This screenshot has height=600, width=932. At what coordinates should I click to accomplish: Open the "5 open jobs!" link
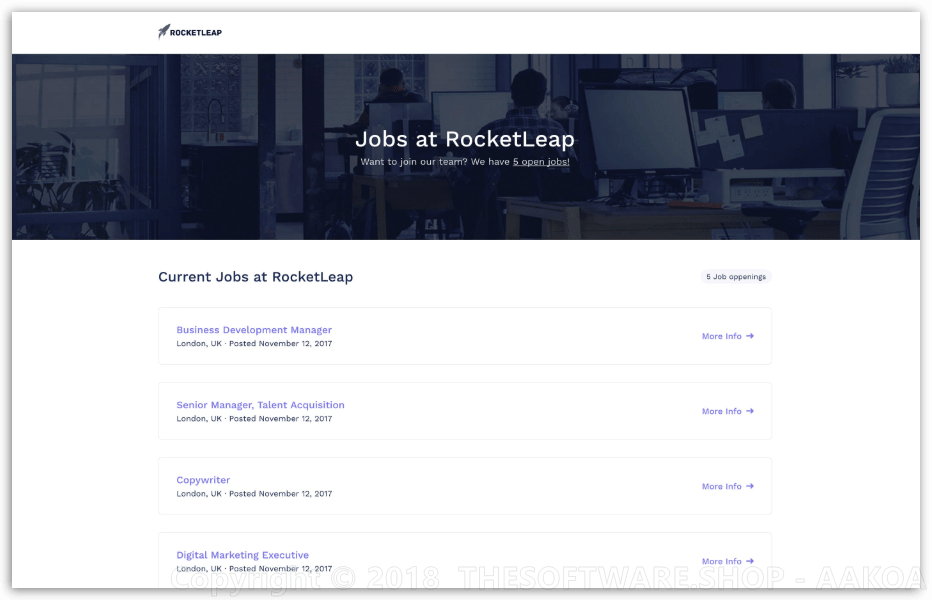tap(540, 161)
